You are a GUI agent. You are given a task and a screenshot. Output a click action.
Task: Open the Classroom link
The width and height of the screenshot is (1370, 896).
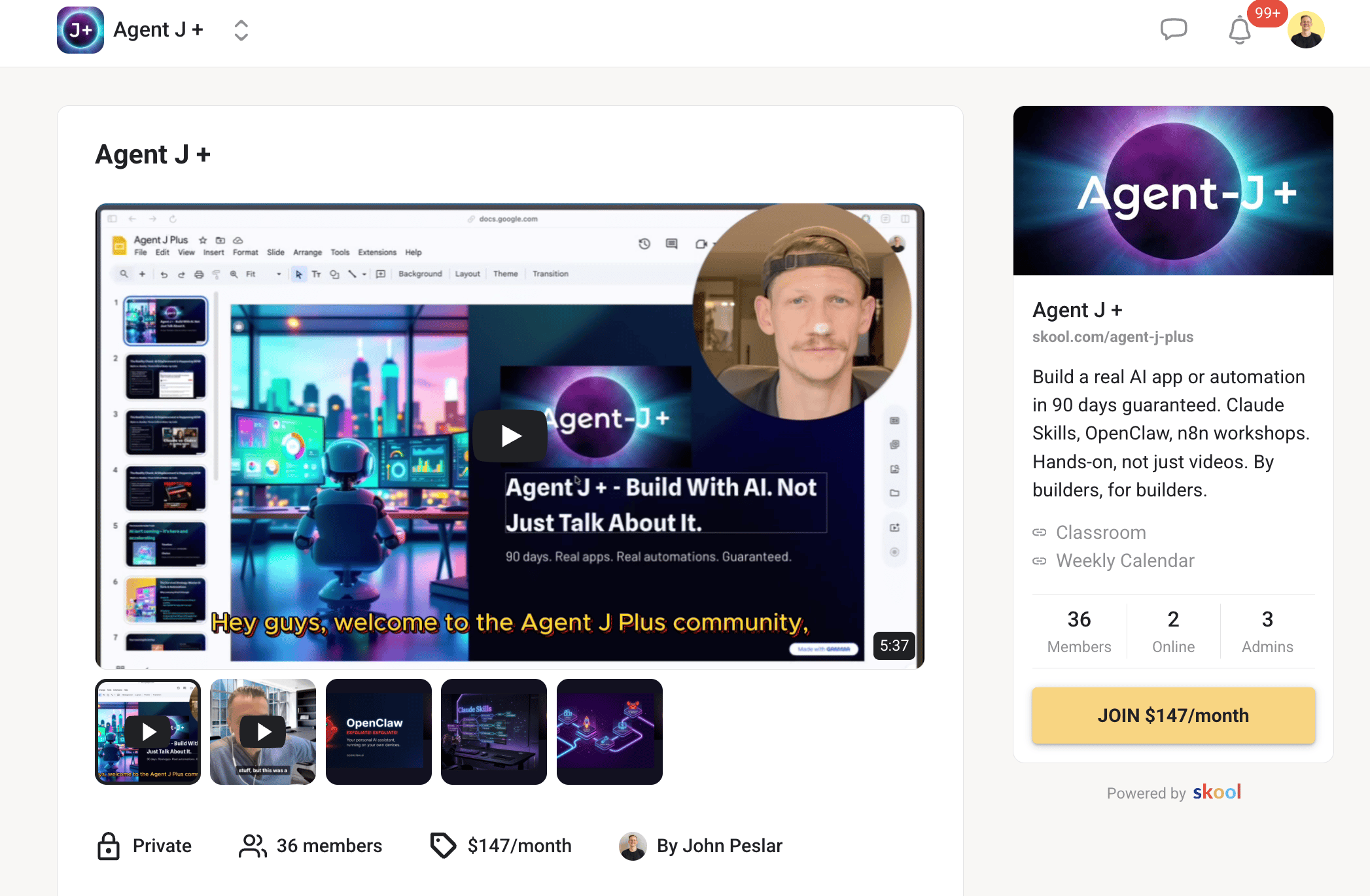(x=1100, y=532)
